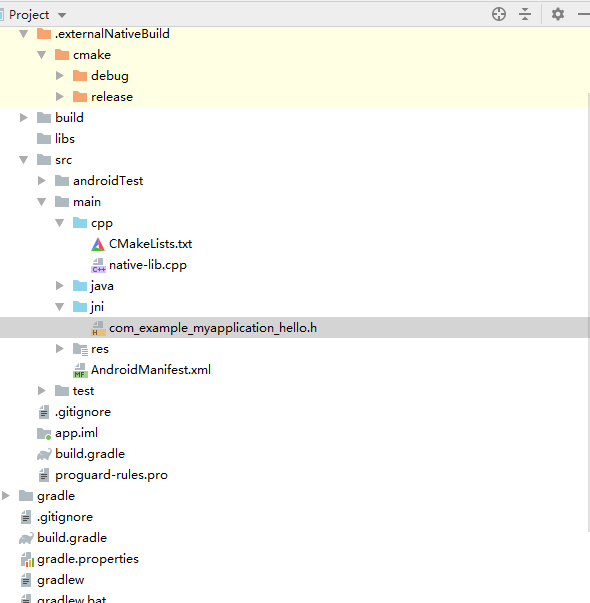The height and width of the screenshot is (603, 590).
Task: Collapse the .externalNativeBuild folder
Action: click(x=23, y=34)
